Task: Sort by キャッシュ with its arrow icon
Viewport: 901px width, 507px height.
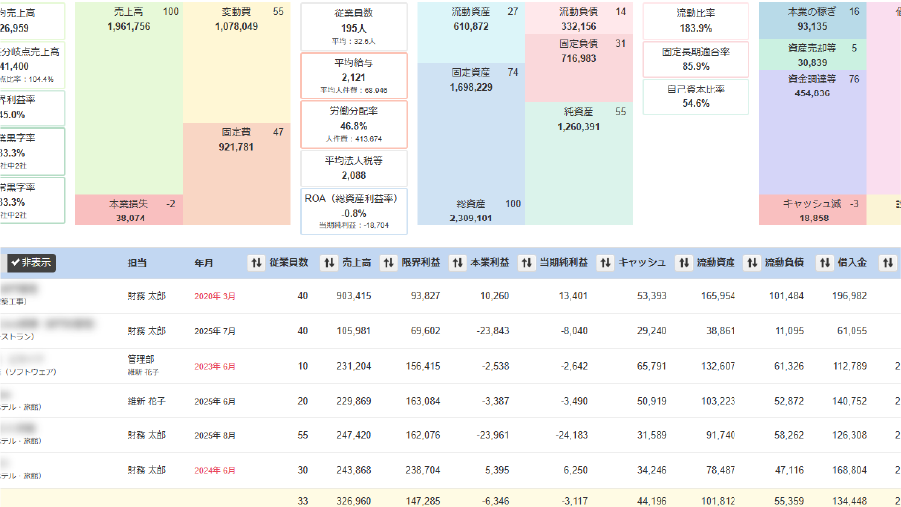Action: pyautogui.click(x=605, y=263)
